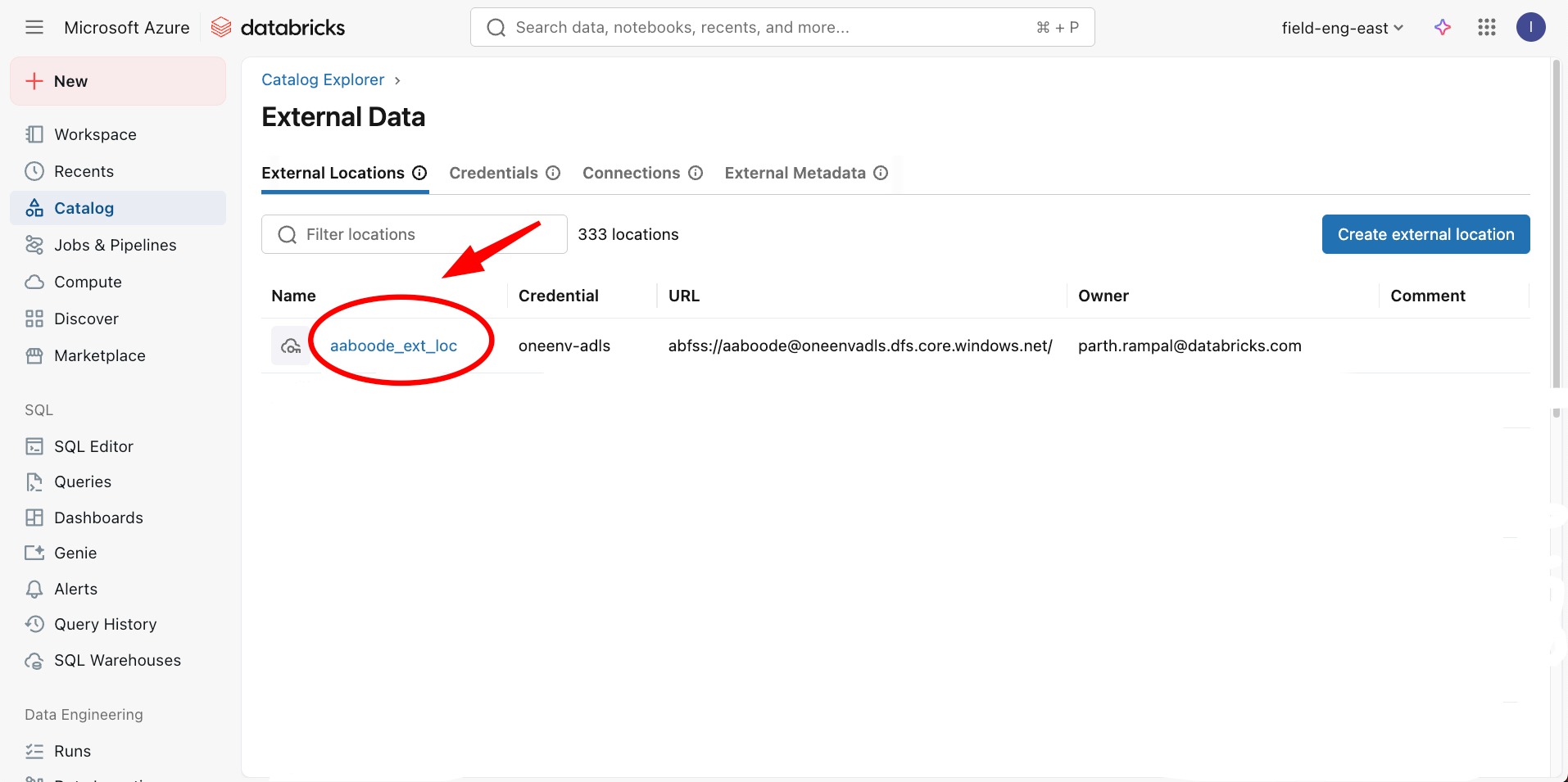Click the cloud icon beside aaboode_ext_loc
The height and width of the screenshot is (782, 1568).
(x=290, y=346)
